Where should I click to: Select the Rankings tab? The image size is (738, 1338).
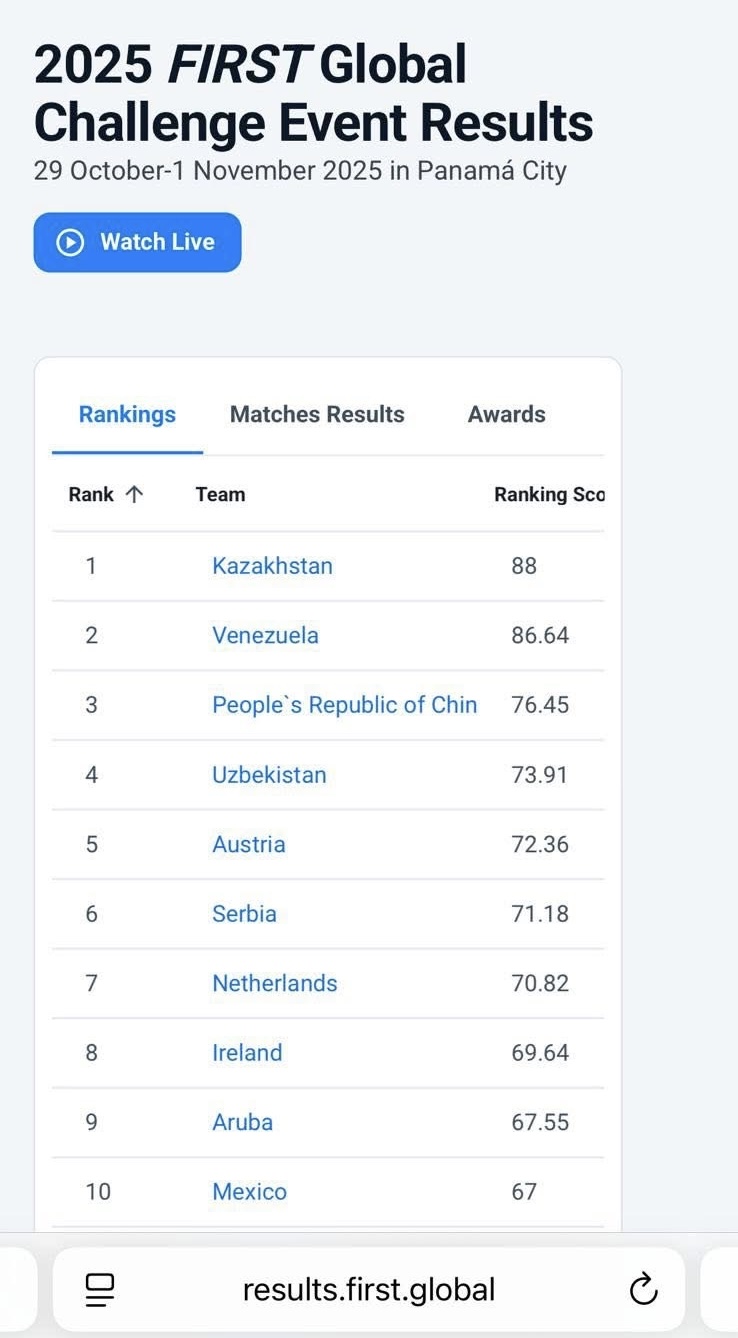click(127, 414)
